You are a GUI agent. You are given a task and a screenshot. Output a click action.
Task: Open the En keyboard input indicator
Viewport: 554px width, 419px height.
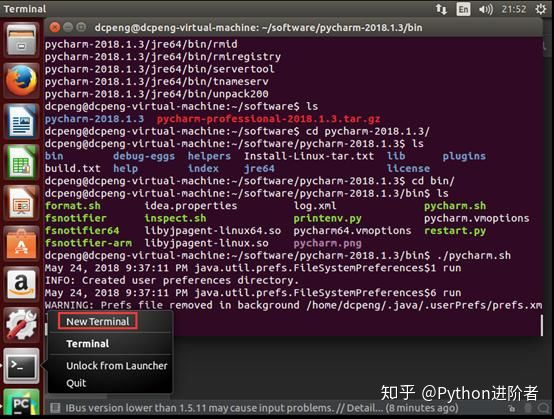tap(463, 9)
